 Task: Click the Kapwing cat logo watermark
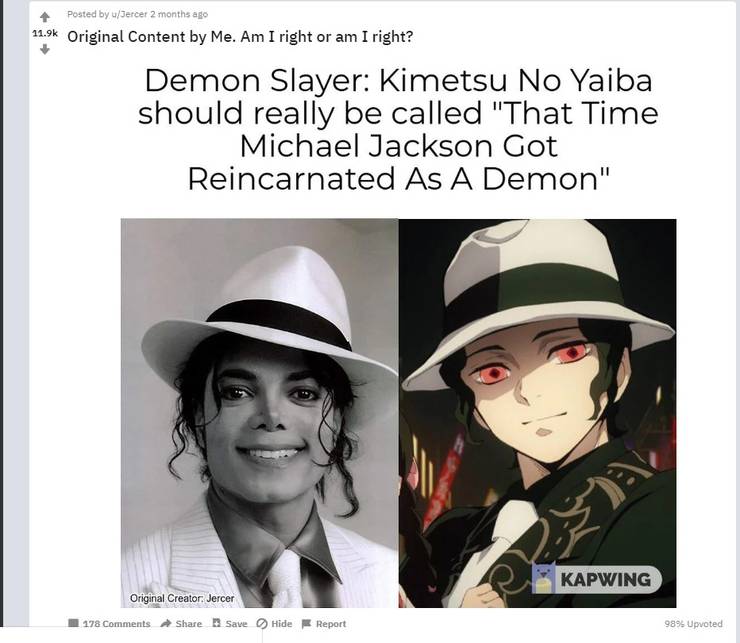pyautogui.click(x=543, y=578)
